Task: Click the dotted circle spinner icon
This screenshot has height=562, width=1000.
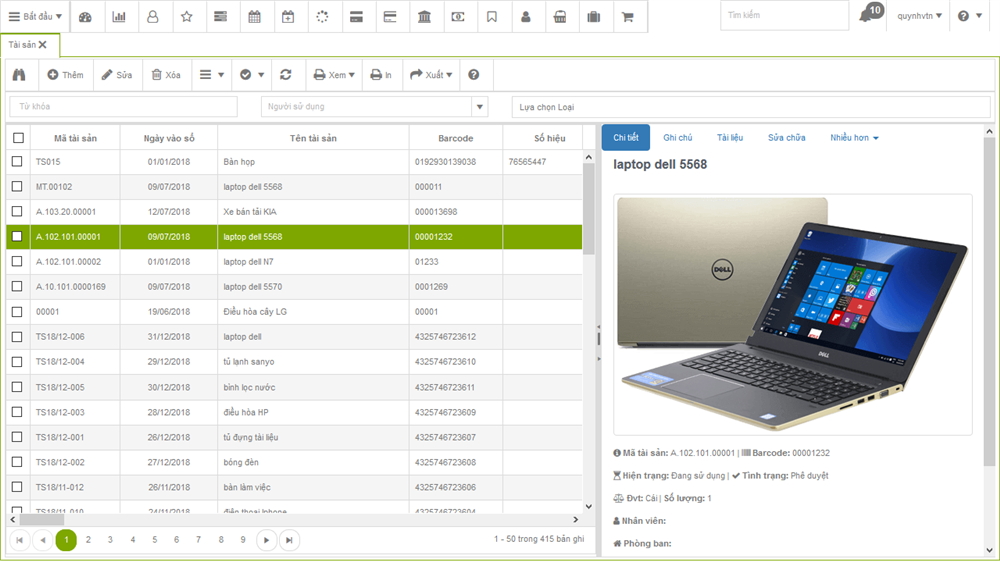Action: pyautogui.click(x=322, y=17)
